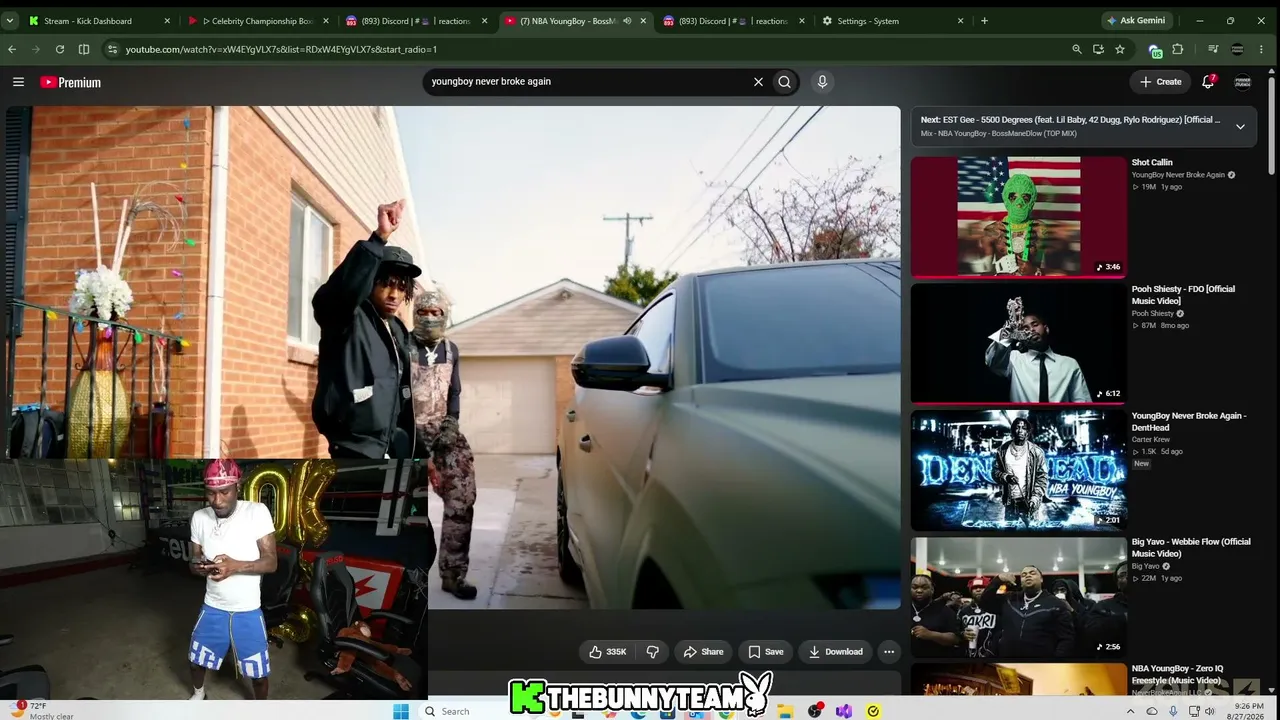Open 'Pooh Shiesty - FDO' video title

coord(1183,295)
